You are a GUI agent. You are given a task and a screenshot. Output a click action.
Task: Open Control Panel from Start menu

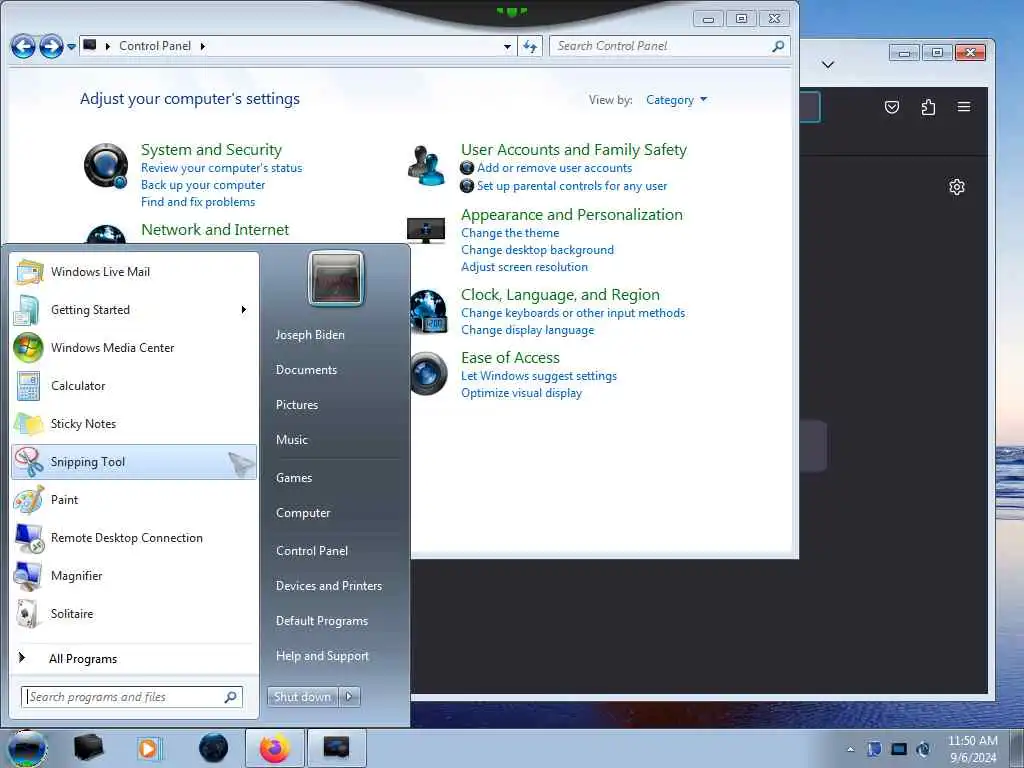coord(312,551)
